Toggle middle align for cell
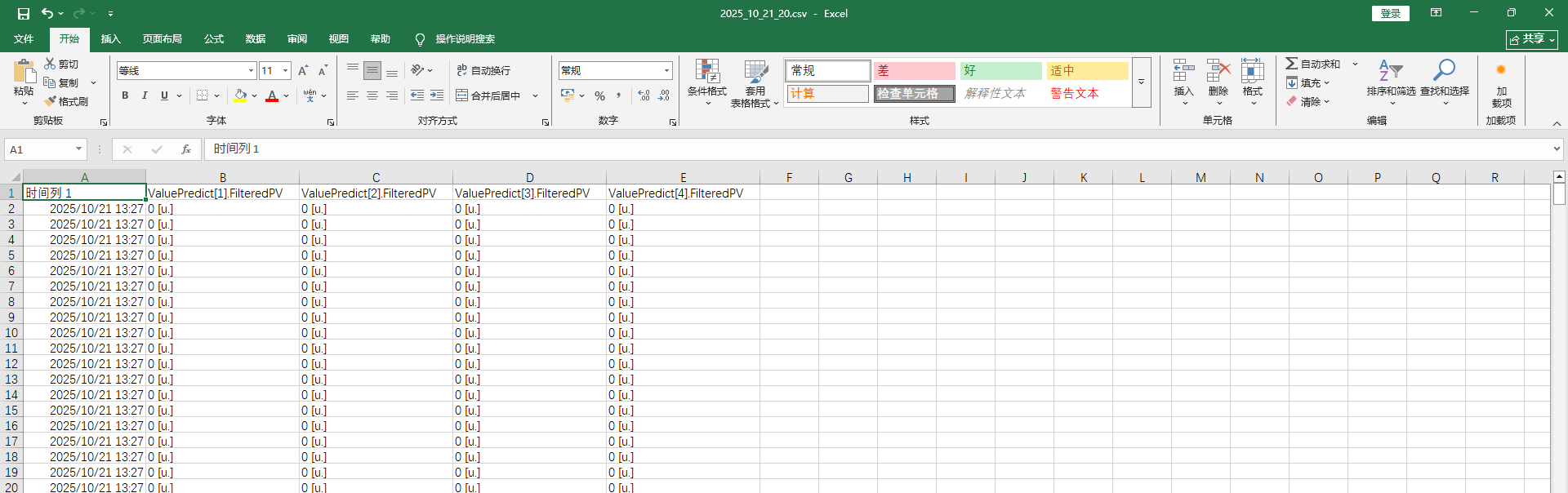This screenshot has height=493, width=1568. pos(372,70)
